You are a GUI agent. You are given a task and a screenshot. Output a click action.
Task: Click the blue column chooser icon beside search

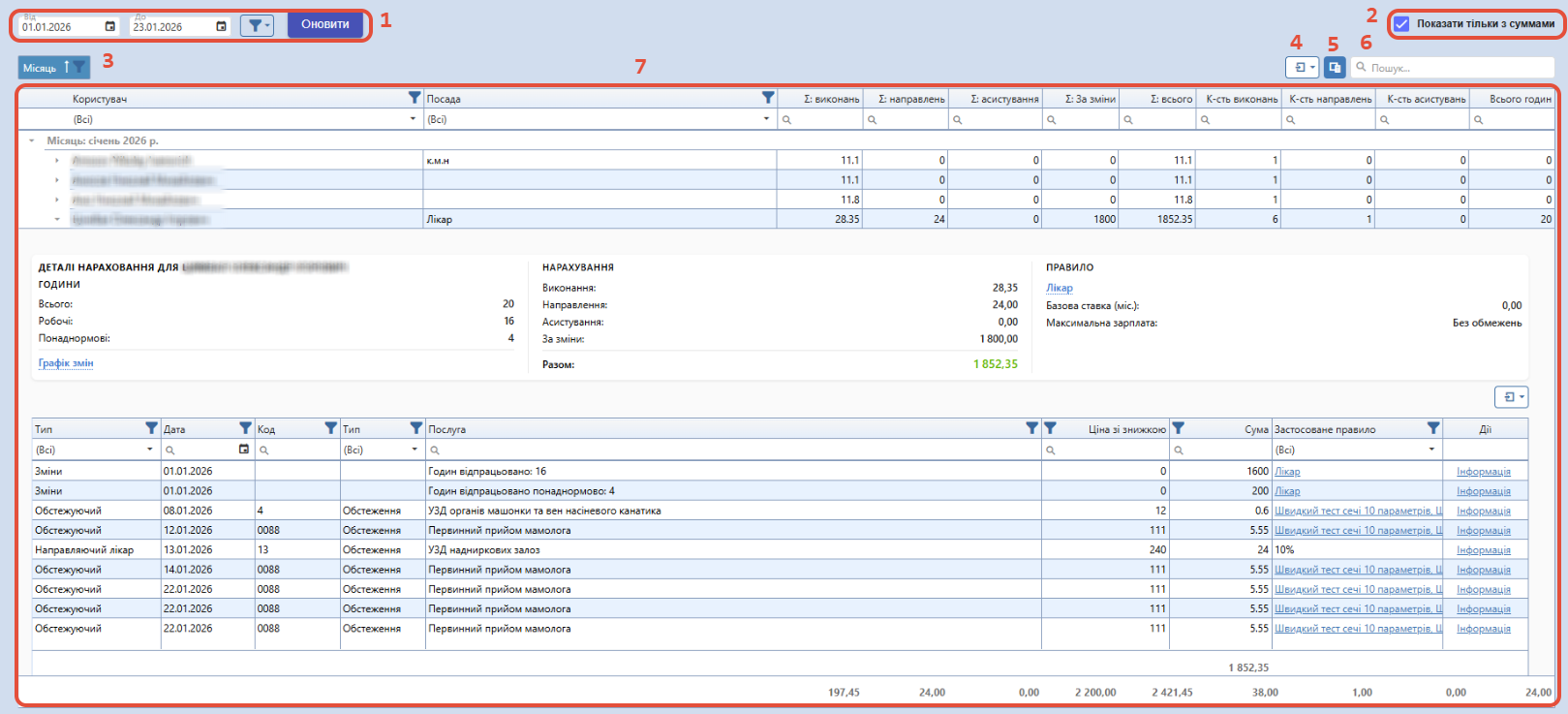click(x=1335, y=67)
